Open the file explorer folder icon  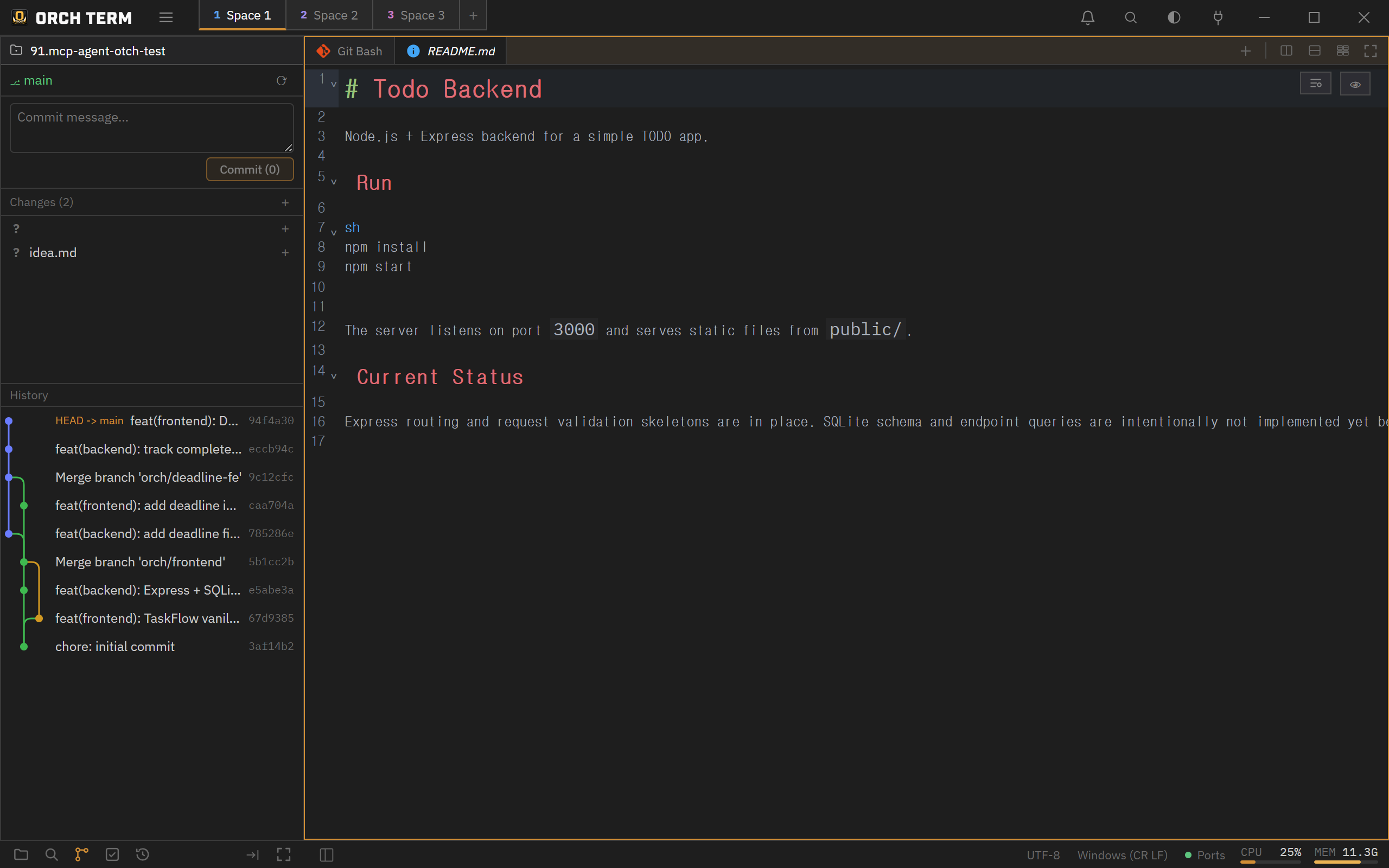[21, 854]
